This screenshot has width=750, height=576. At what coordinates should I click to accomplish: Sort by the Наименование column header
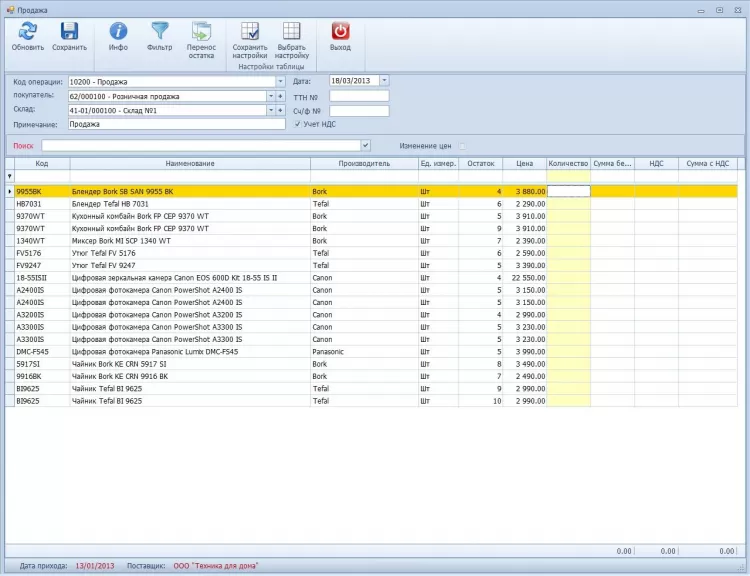pyautogui.click(x=190, y=163)
